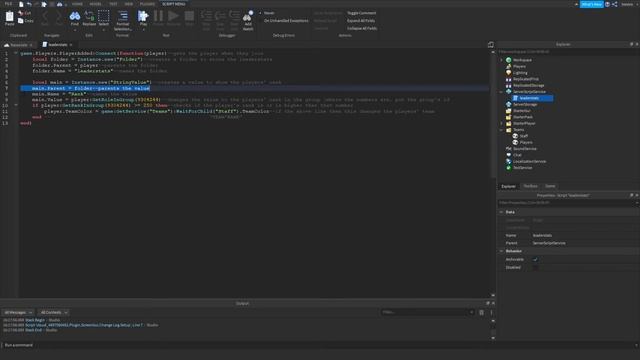Click the Collapse All Folds button

pyautogui.click(x=362, y=28)
